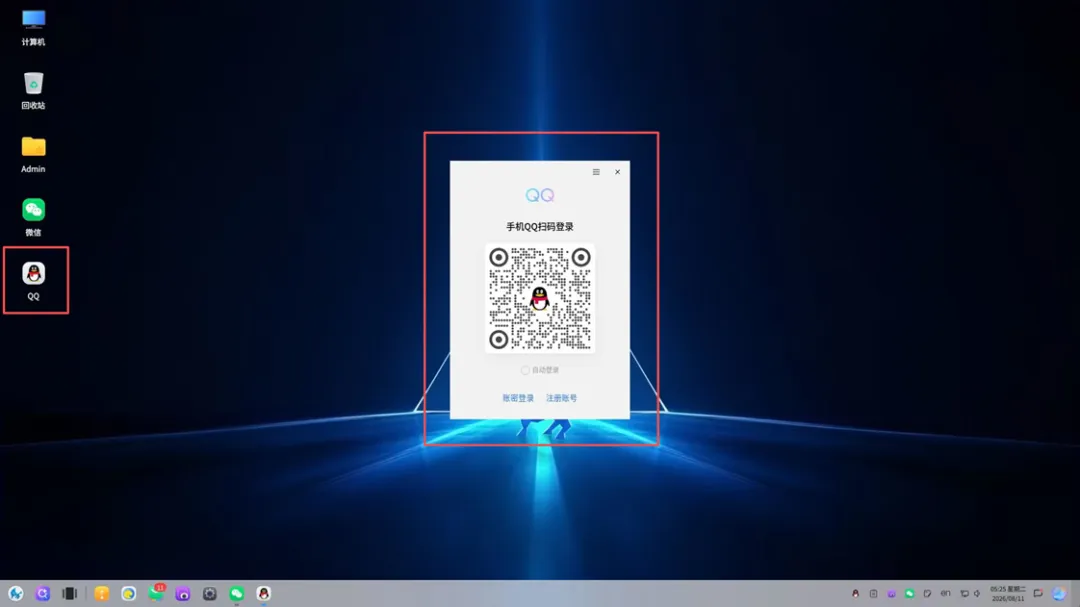Open the clipboard tray icon
This screenshot has height=607, width=1080.
pyautogui.click(x=873, y=593)
